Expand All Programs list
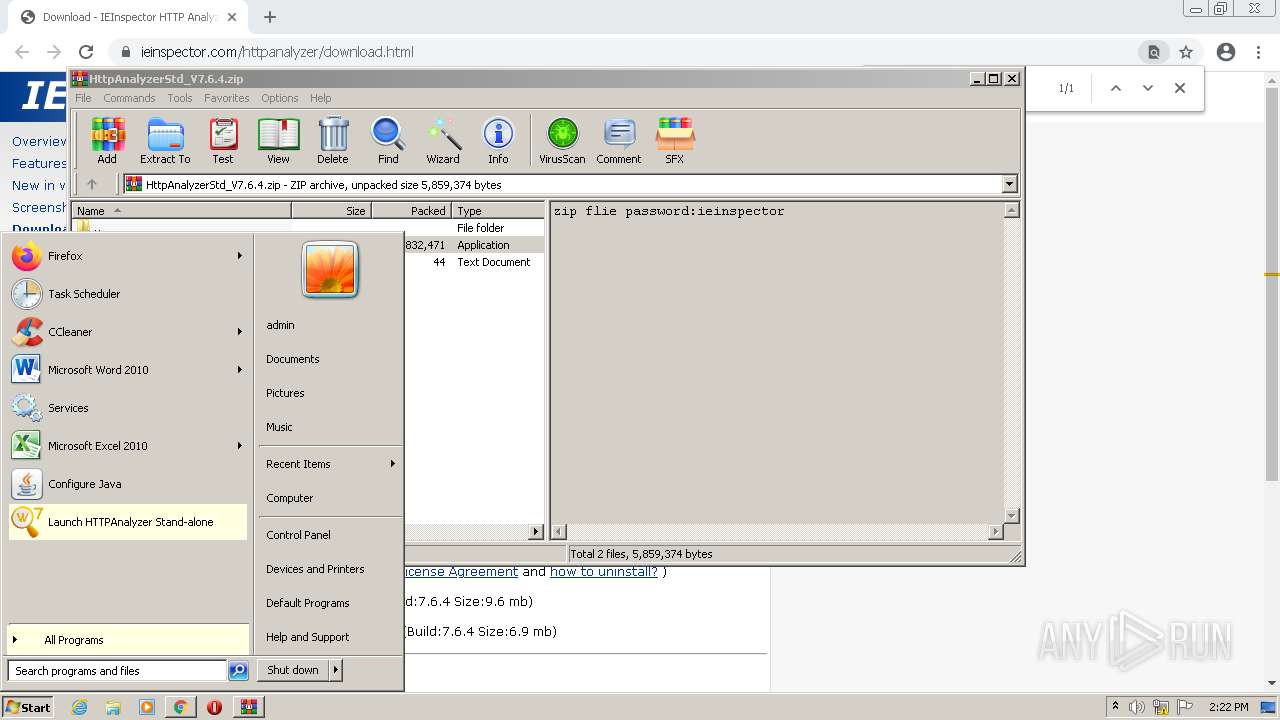The width and height of the screenshot is (1280, 720). click(x=127, y=640)
